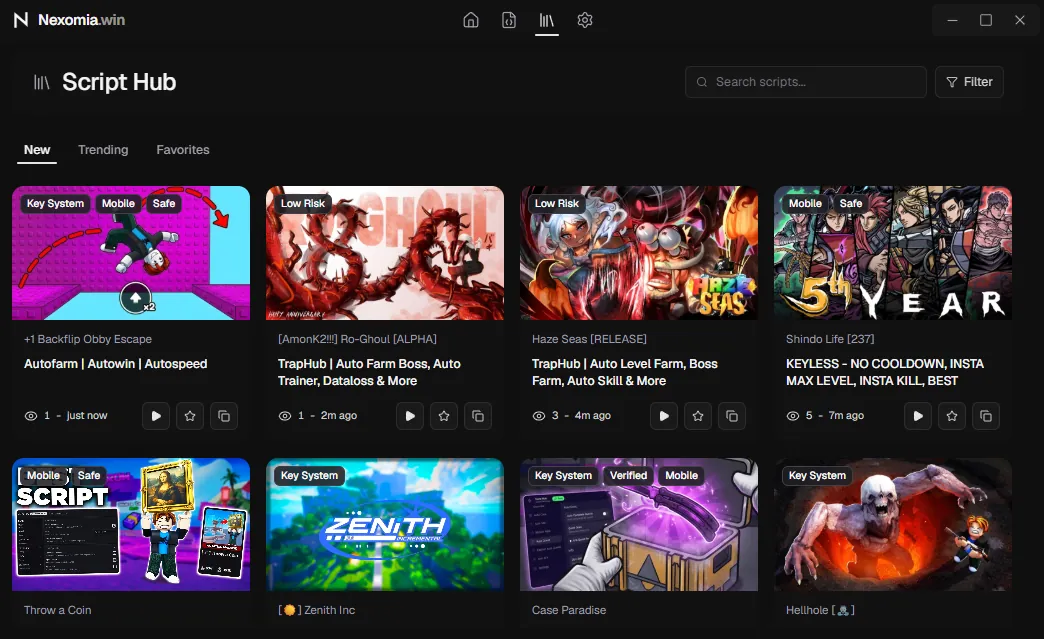1044x639 pixels.
Task: Open the +1 Backflip Obby Escape thumbnail
Action: coord(131,253)
